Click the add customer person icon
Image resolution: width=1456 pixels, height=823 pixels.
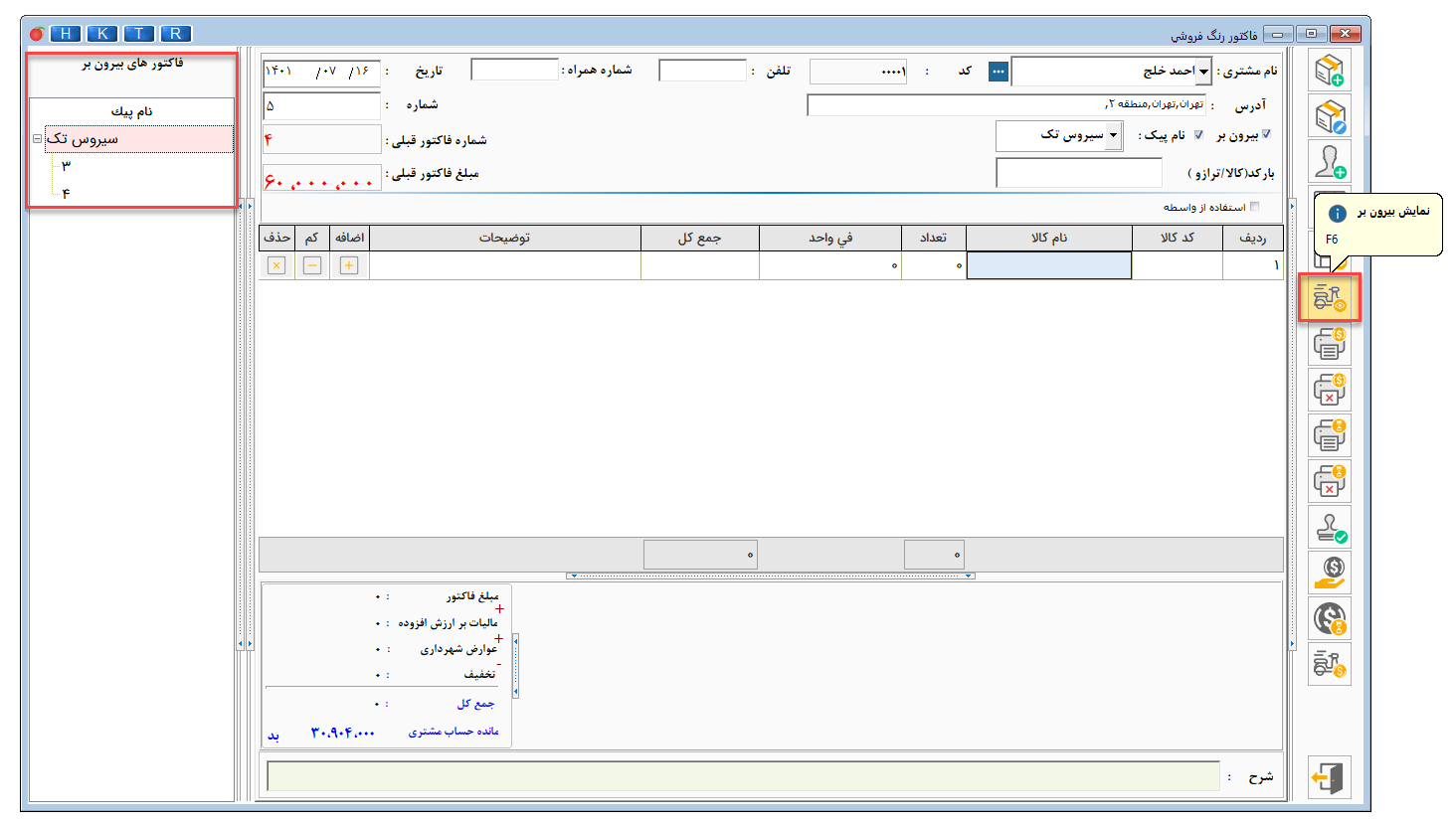(x=1329, y=162)
